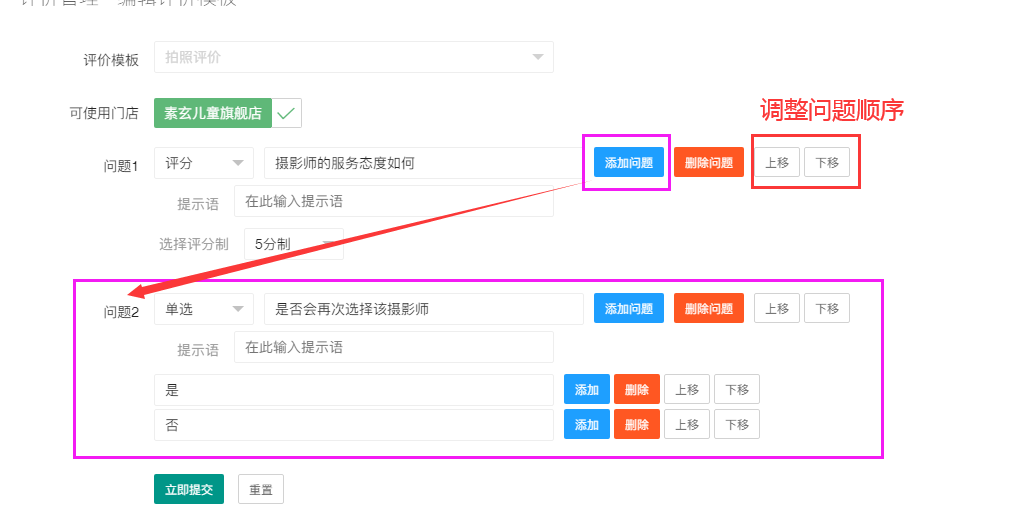Click 删除问题 button for question 1
This screenshot has height=515, width=1019.
[708, 163]
